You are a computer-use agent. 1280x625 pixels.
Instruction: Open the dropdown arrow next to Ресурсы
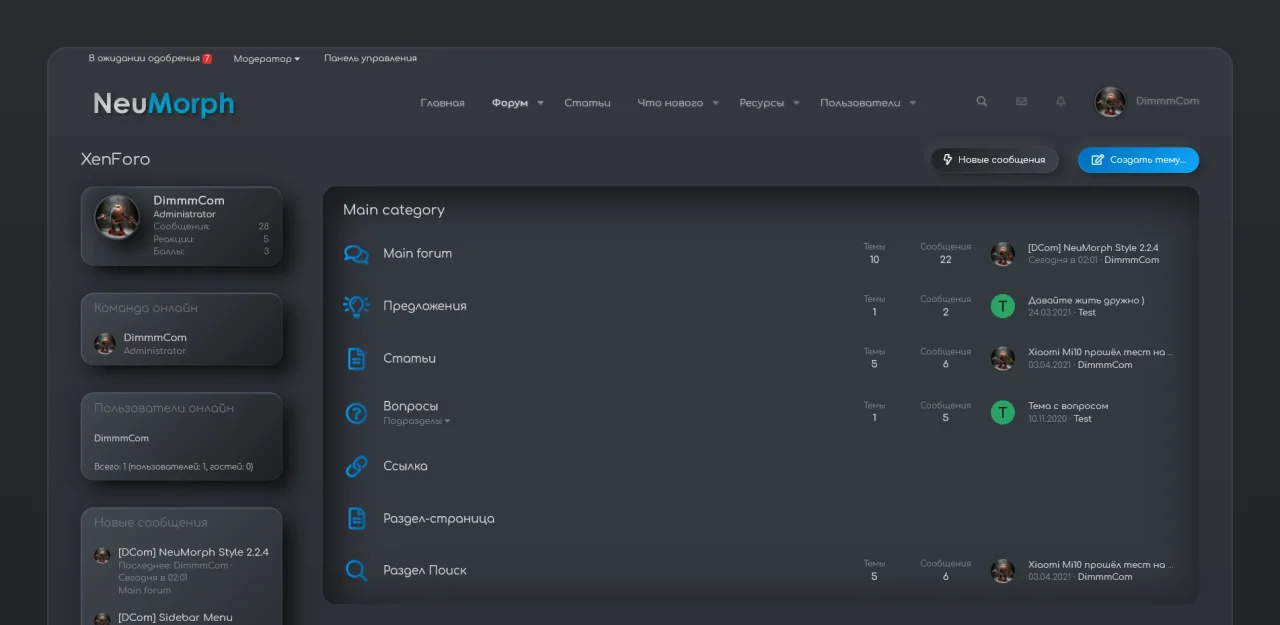[x=796, y=103]
